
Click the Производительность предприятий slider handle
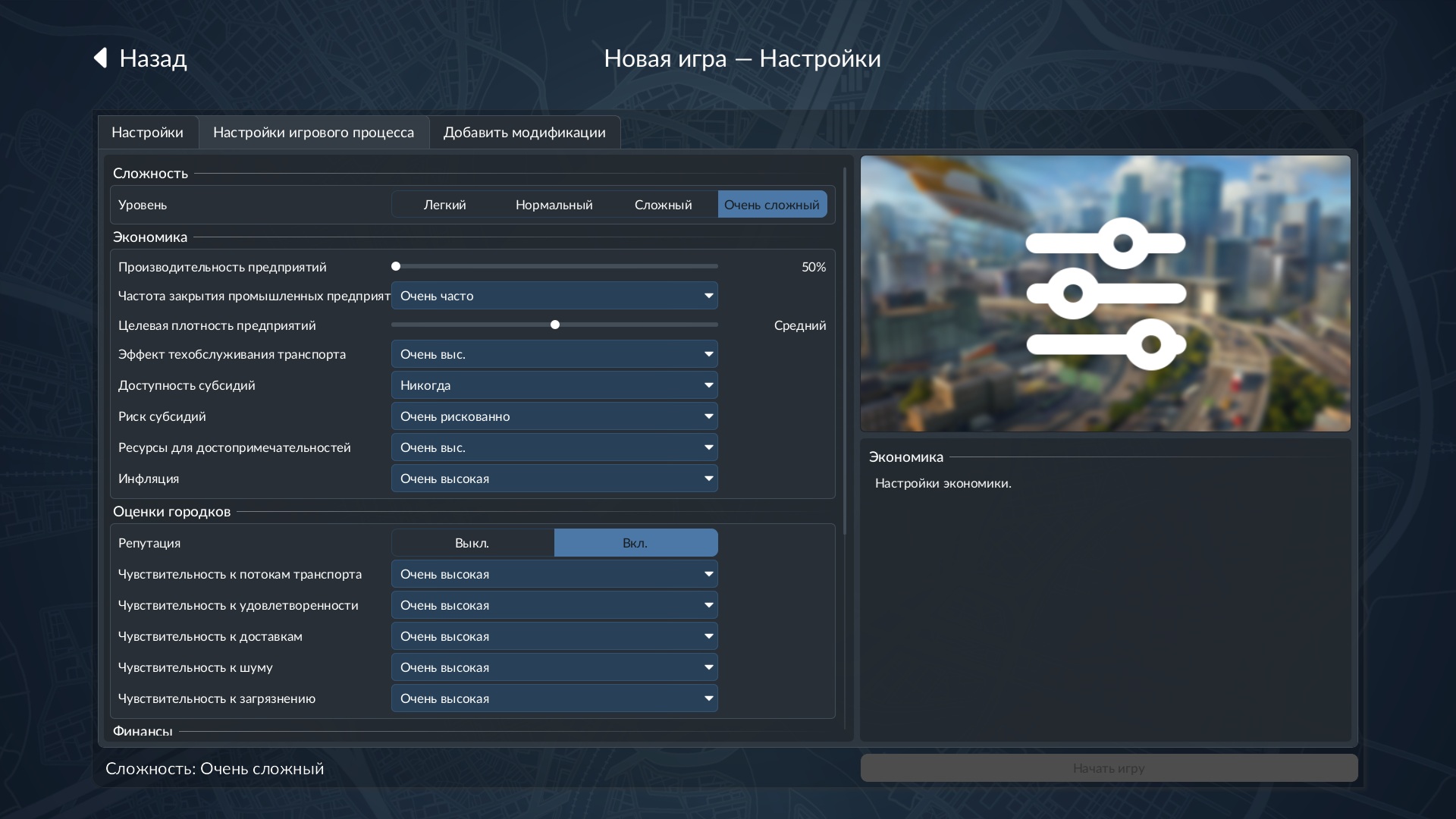pyautogui.click(x=396, y=266)
